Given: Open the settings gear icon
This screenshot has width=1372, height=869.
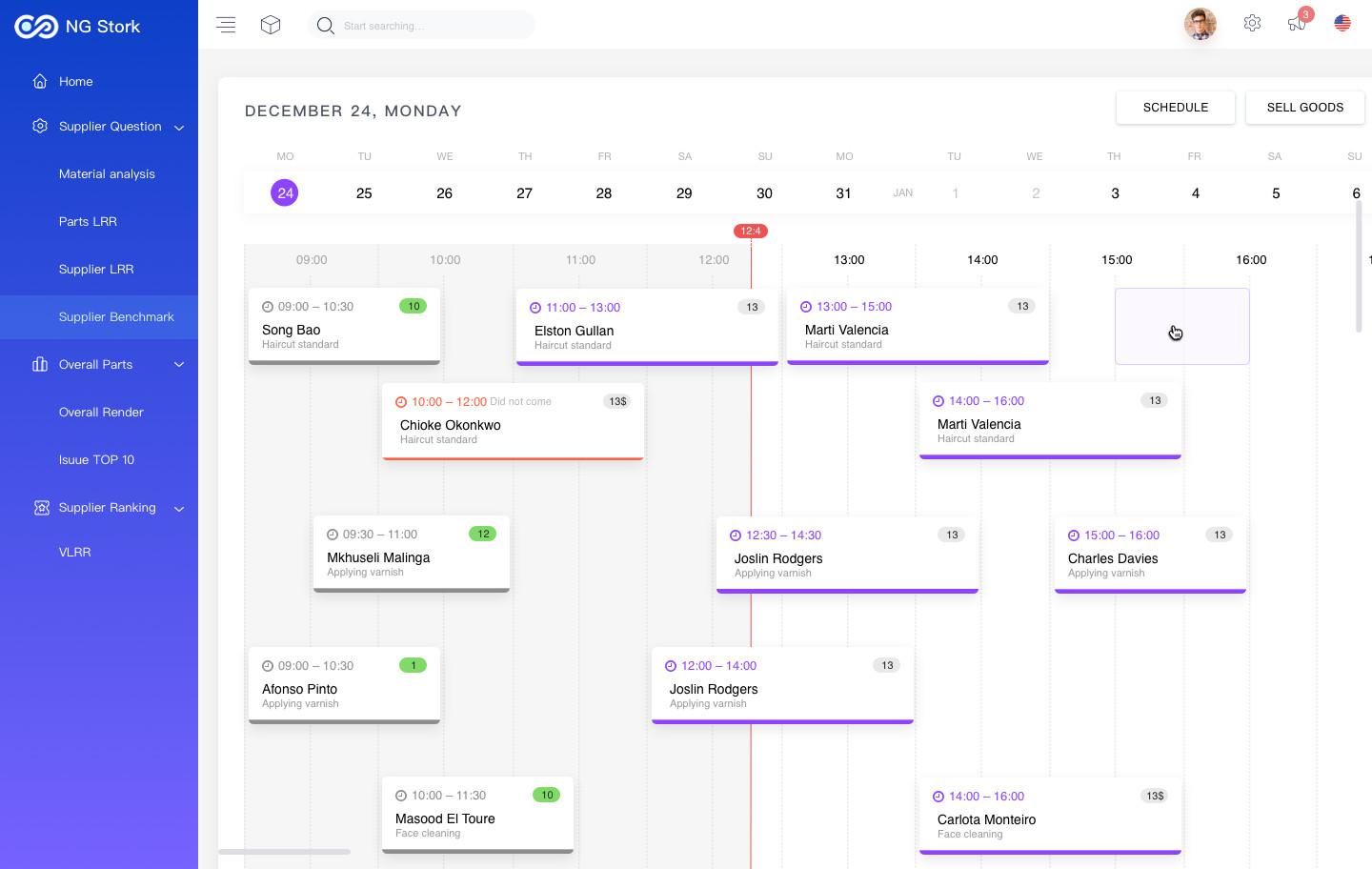Looking at the screenshot, I should pos(1252,23).
